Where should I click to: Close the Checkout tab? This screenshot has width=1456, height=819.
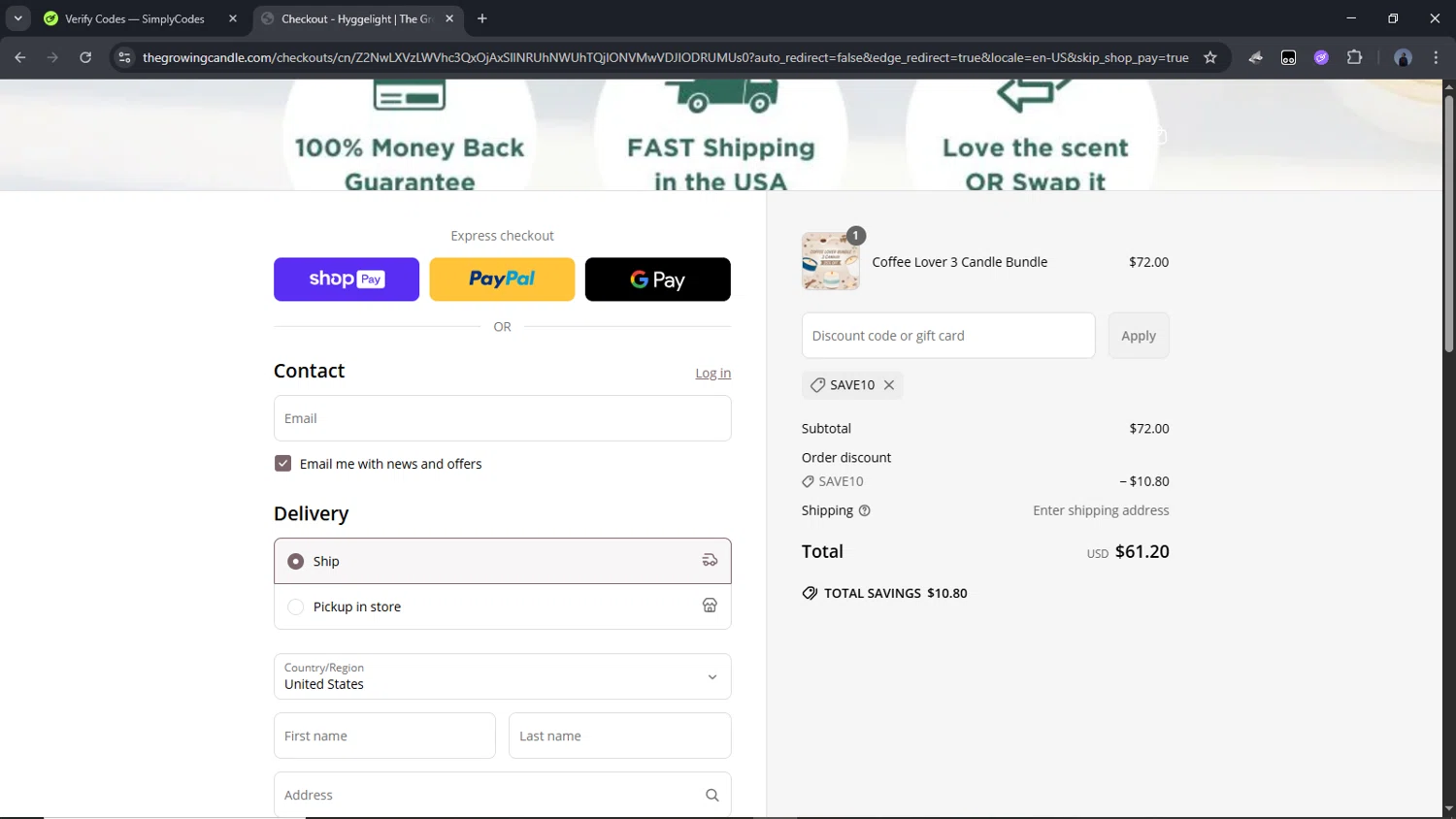(x=449, y=18)
